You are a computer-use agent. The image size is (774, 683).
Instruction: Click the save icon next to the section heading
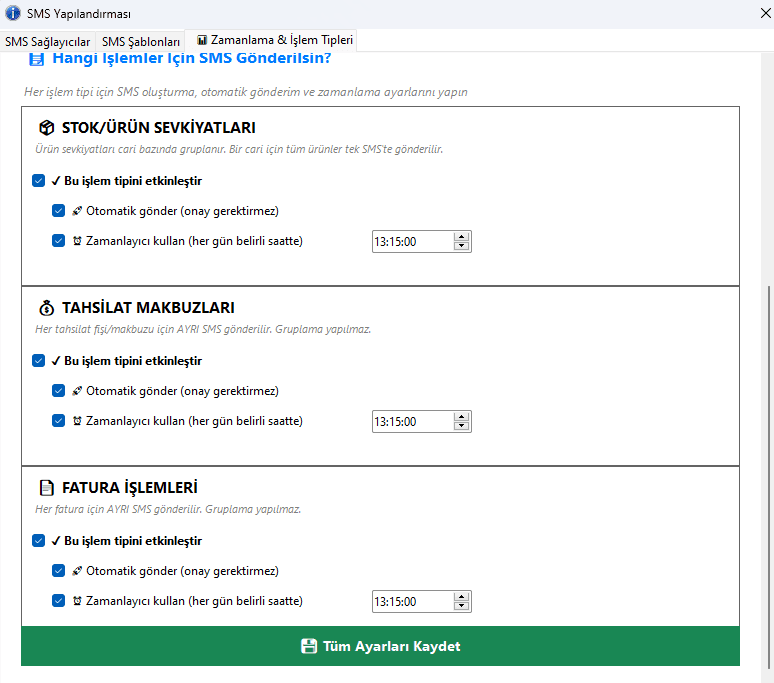pyautogui.click(x=37, y=59)
